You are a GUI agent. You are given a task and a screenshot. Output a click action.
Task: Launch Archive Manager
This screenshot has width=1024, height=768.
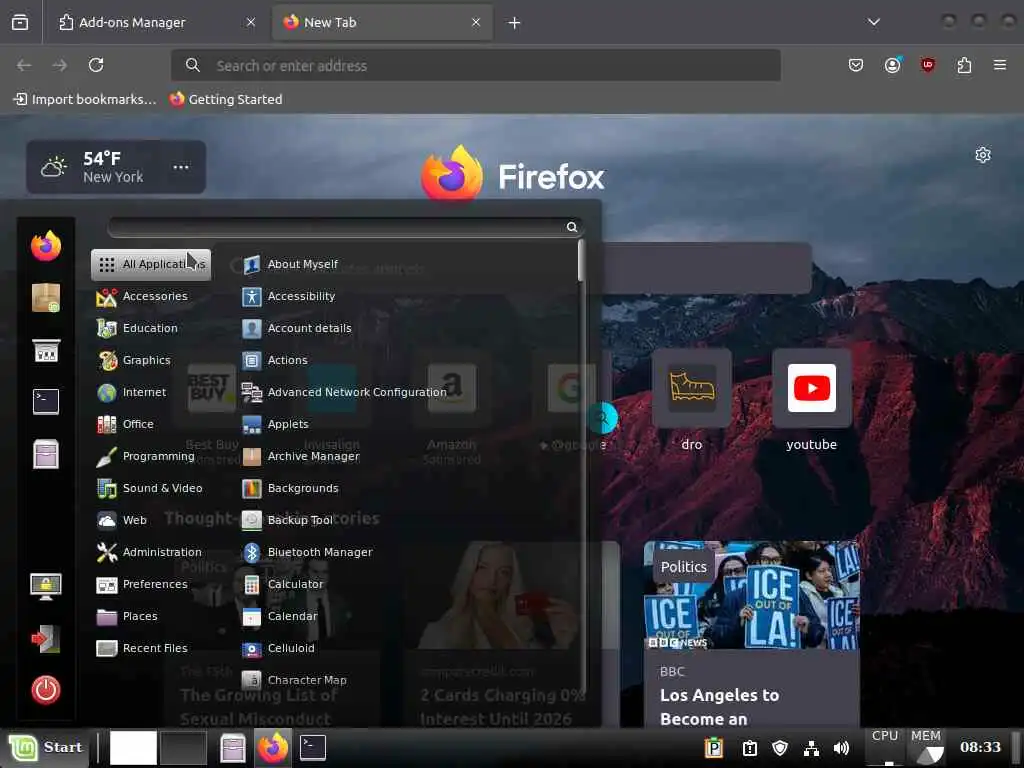point(406,456)
